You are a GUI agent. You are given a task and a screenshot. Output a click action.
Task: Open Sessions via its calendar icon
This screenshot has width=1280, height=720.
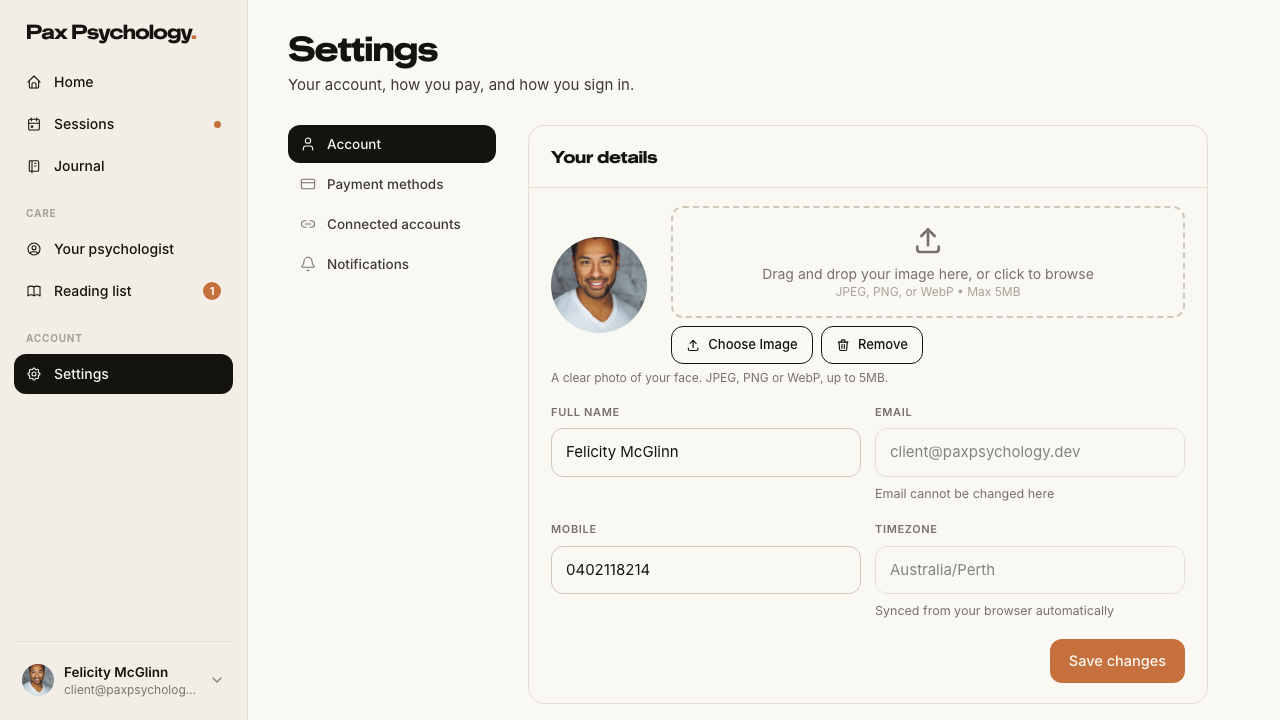pyautogui.click(x=34, y=124)
